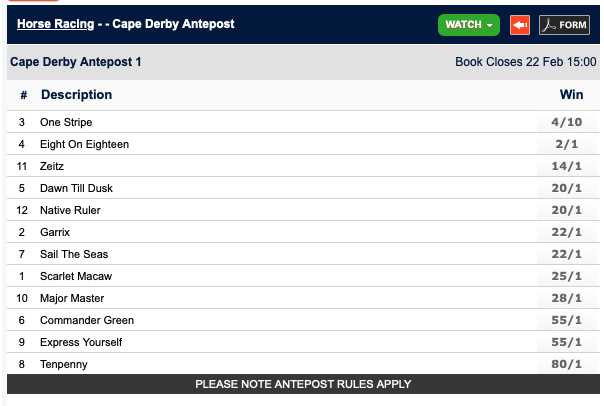
Task: Click Sail The Seas 22/1 price
Action: click(x=566, y=254)
